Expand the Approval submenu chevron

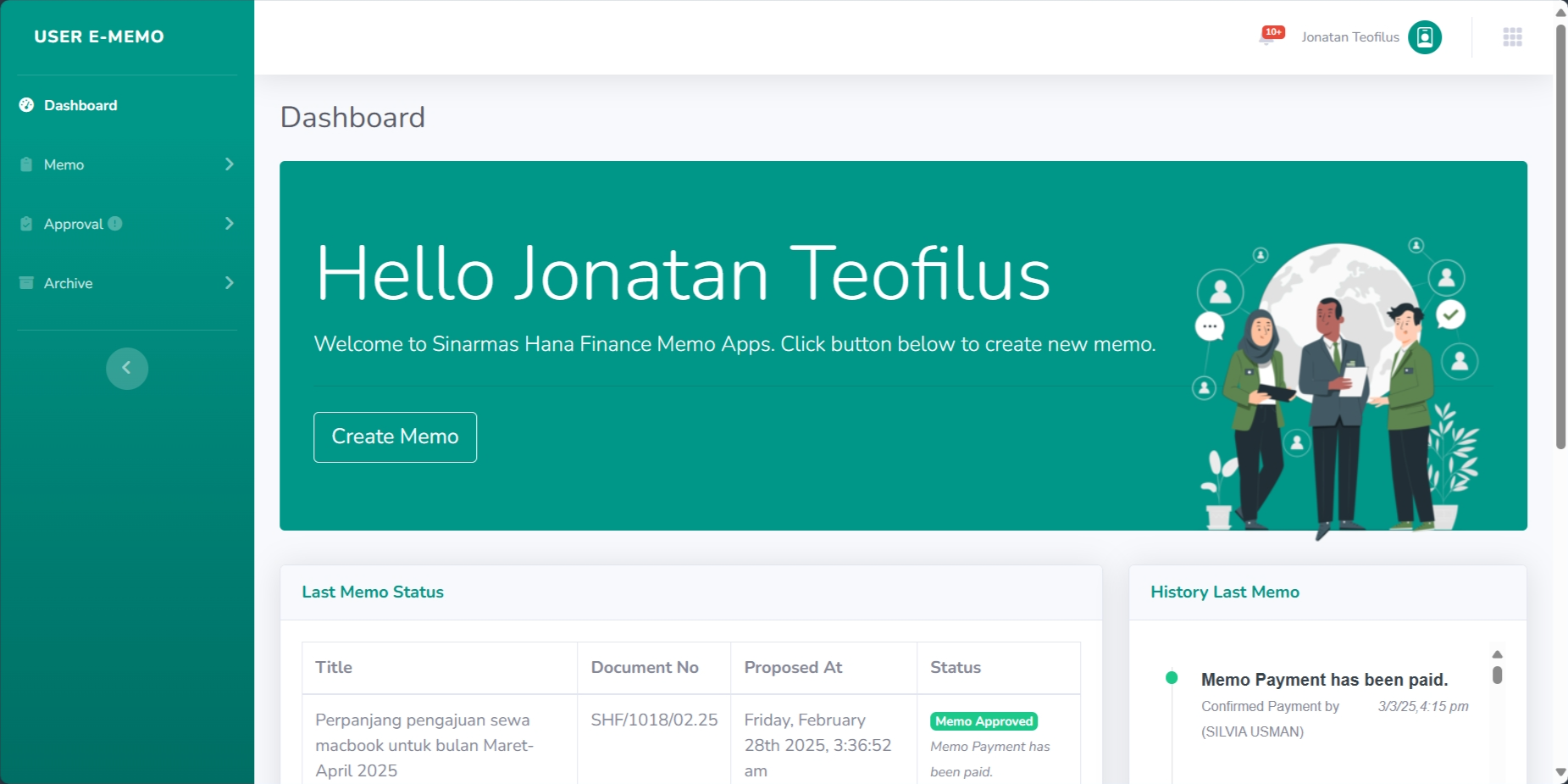(229, 224)
